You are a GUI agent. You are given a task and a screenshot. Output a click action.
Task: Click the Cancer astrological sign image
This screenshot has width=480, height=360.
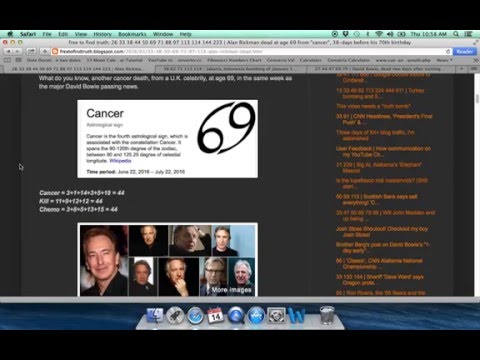coord(226,128)
